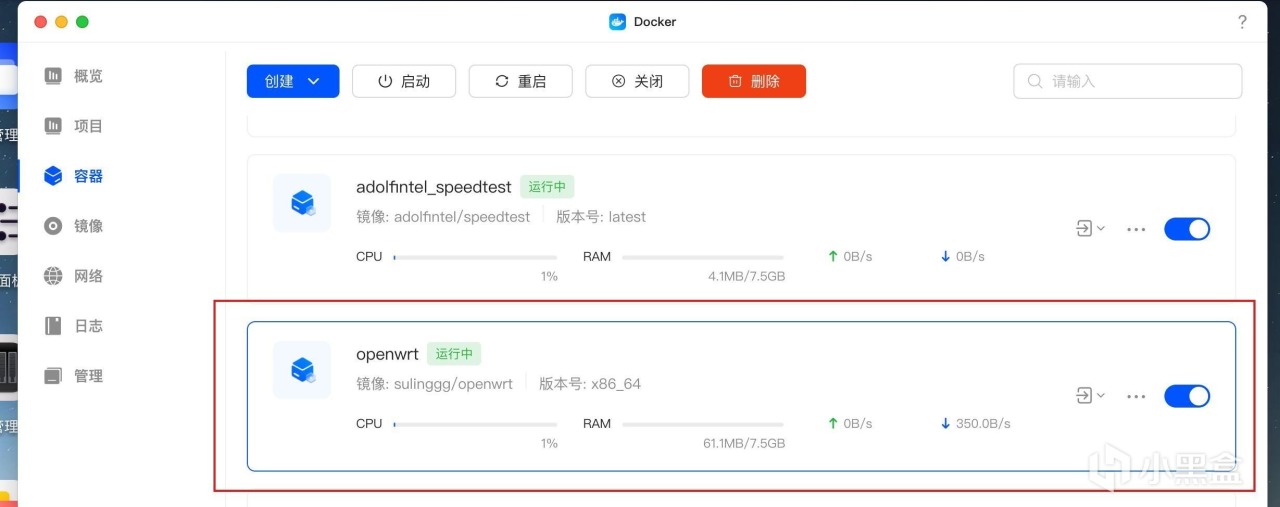Click the openwrt download arrow icon
The width and height of the screenshot is (1280, 507).
[x=945, y=423]
